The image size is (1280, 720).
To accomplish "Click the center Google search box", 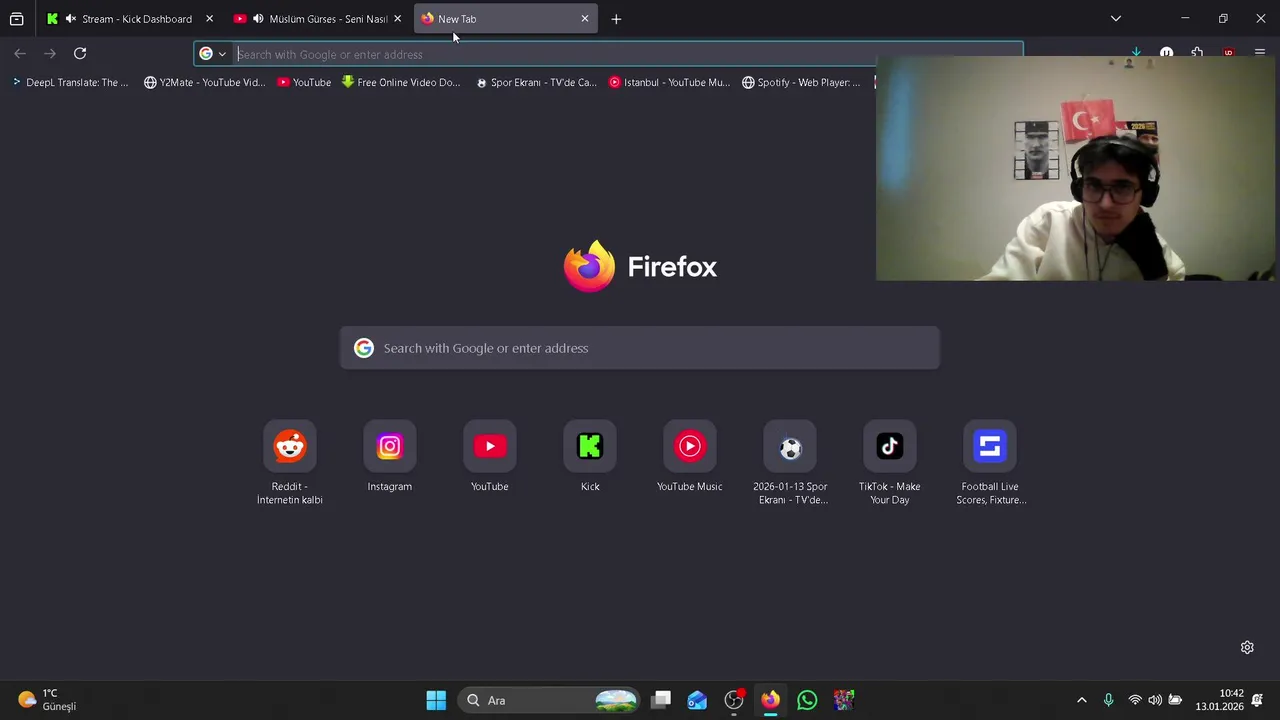I will 640,348.
